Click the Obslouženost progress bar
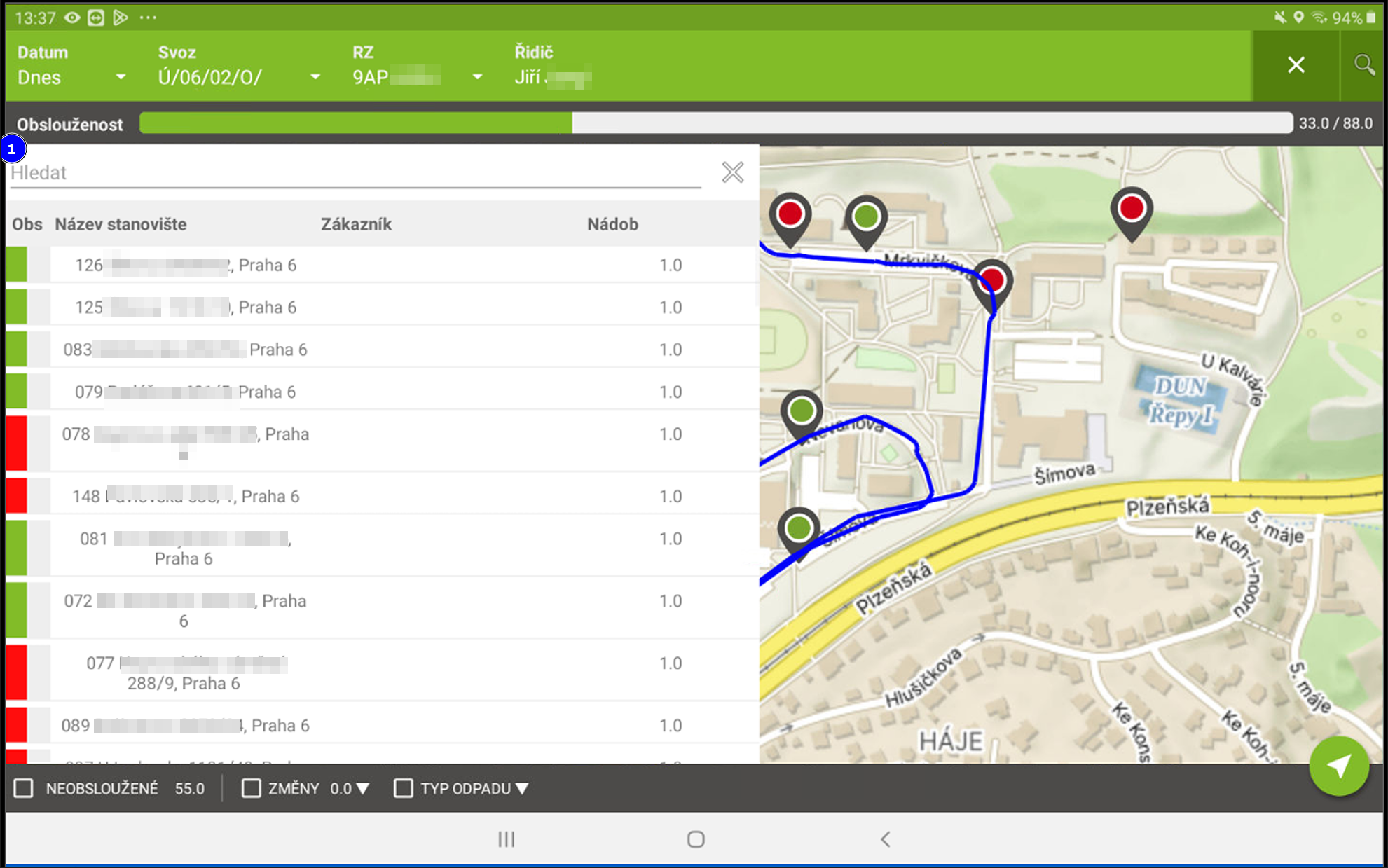1388x868 pixels. coord(715,123)
